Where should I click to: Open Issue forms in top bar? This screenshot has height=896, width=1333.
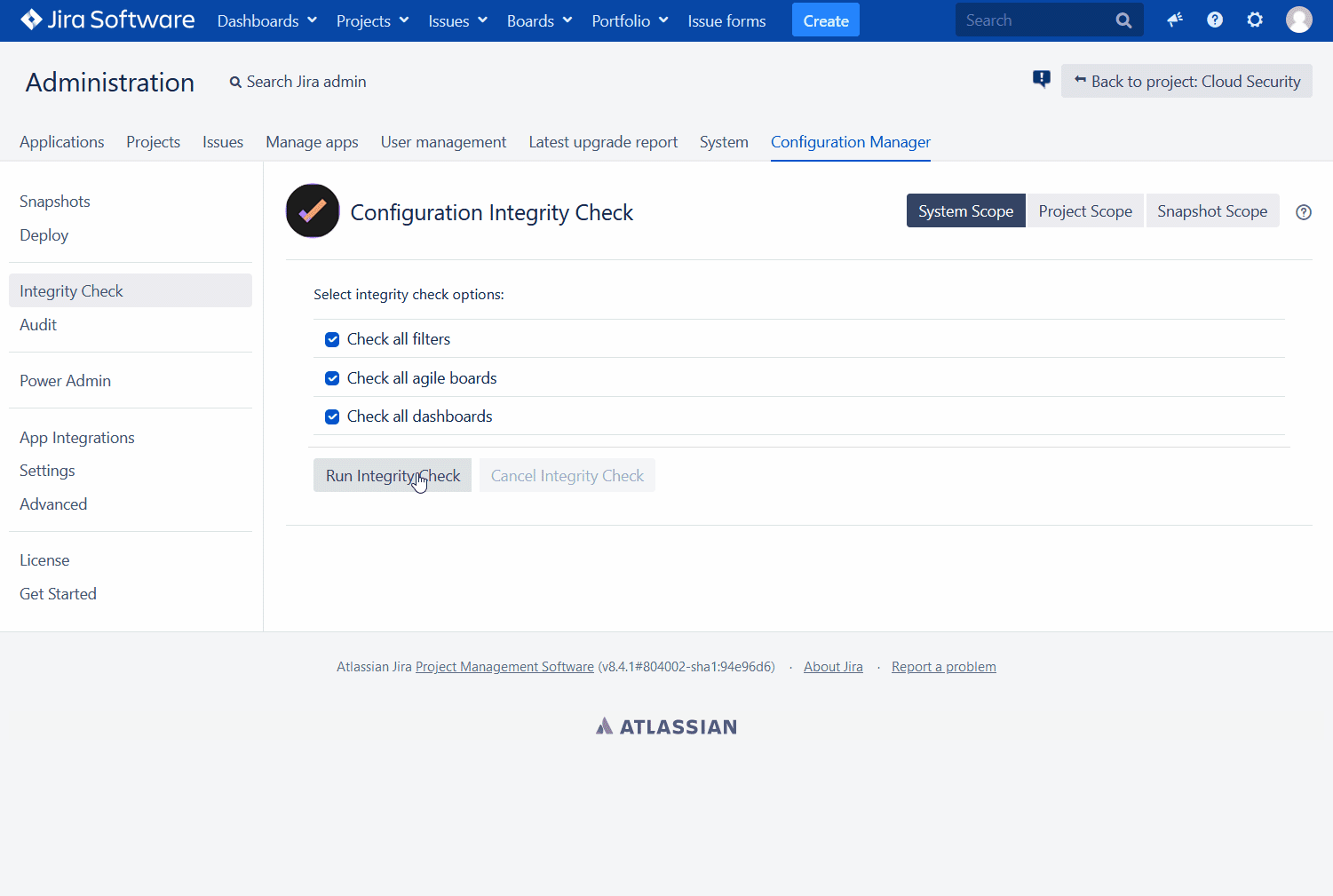click(x=726, y=20)
